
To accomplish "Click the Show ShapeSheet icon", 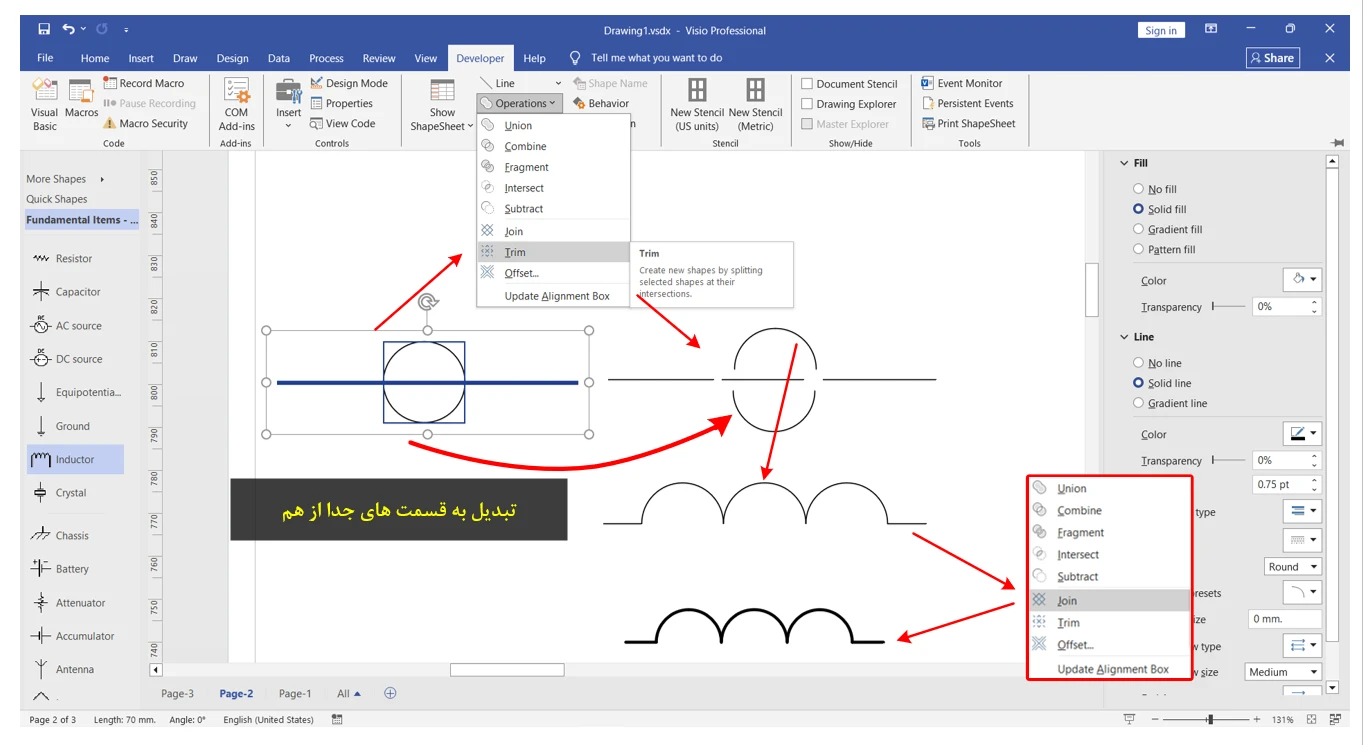I will pos(441,104).
